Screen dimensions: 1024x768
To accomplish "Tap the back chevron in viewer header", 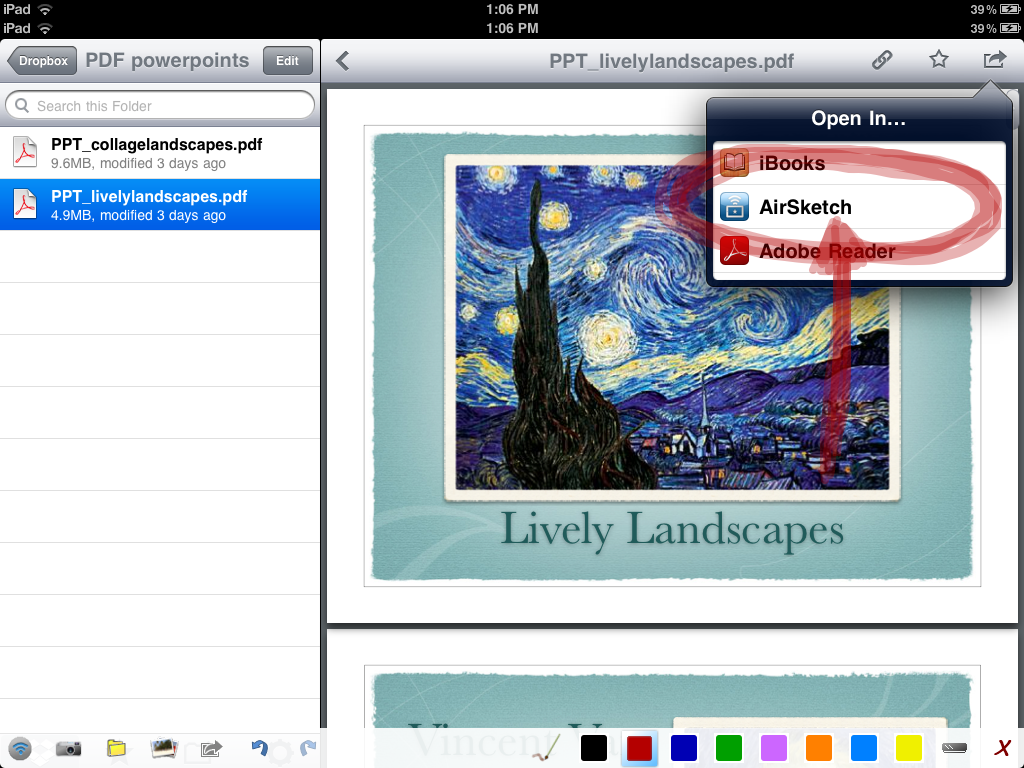I will 342,61.
